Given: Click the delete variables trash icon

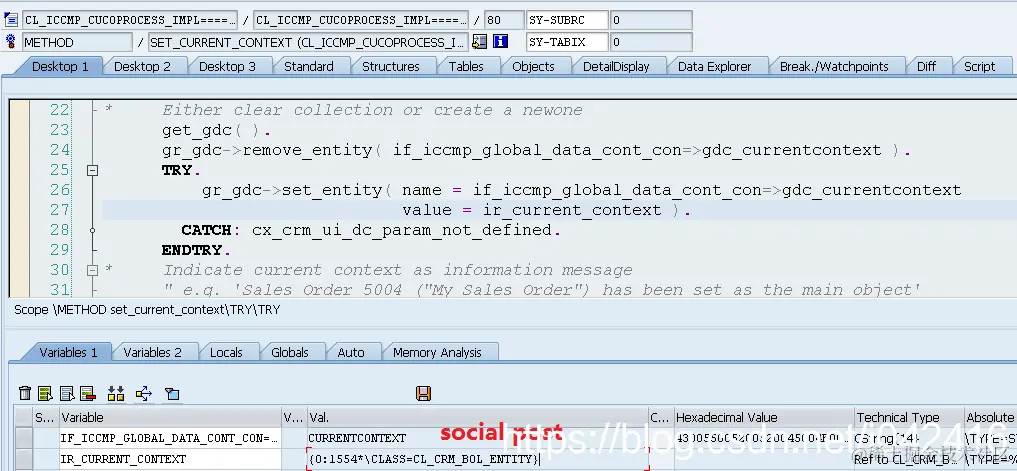Looking at the screenshot, I should click(x=25, y=393).
